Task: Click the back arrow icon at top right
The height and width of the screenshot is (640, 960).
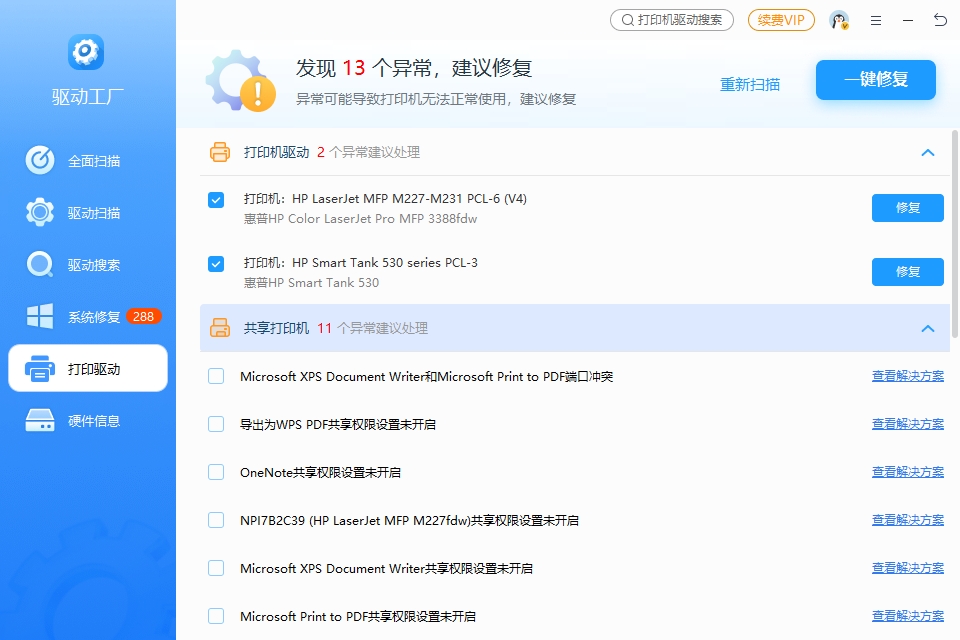Action: (940, 20)
